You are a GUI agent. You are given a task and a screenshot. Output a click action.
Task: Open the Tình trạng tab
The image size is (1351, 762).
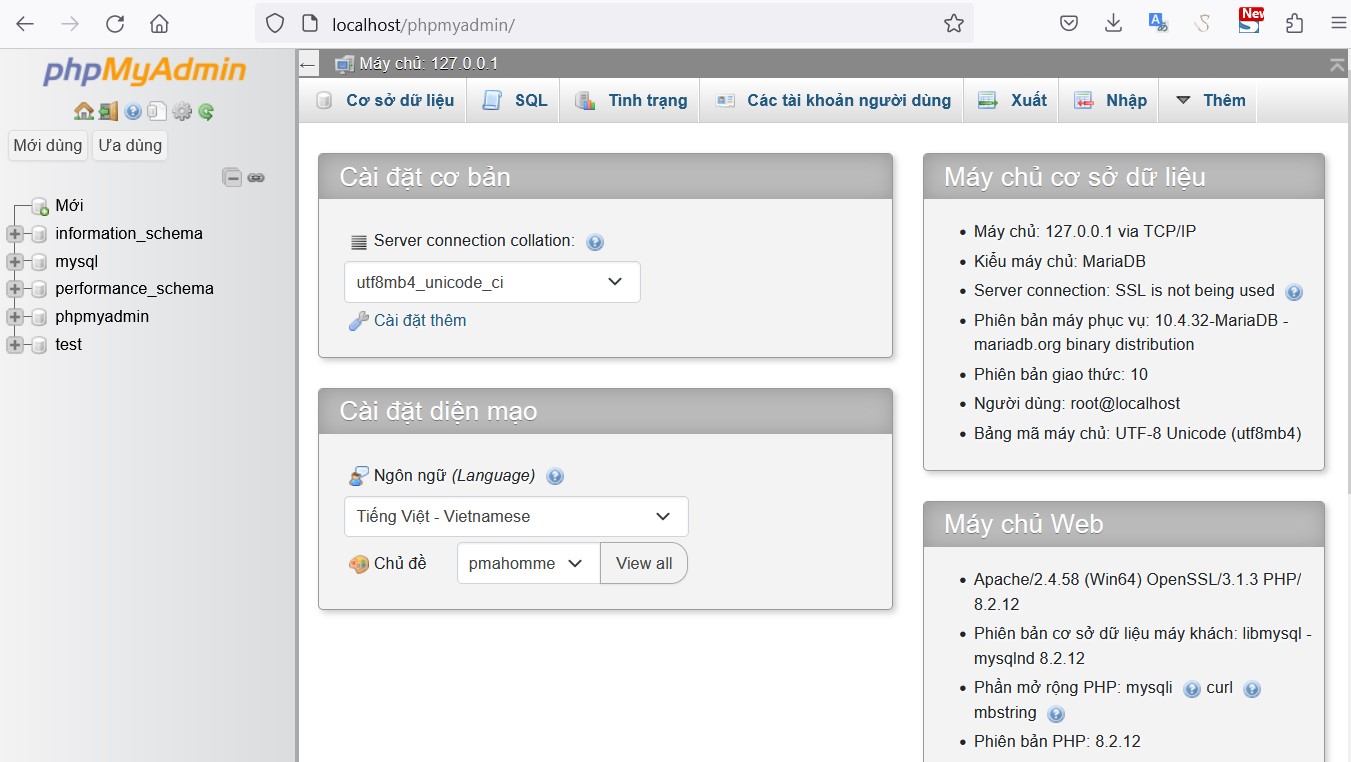coord(631,100)
